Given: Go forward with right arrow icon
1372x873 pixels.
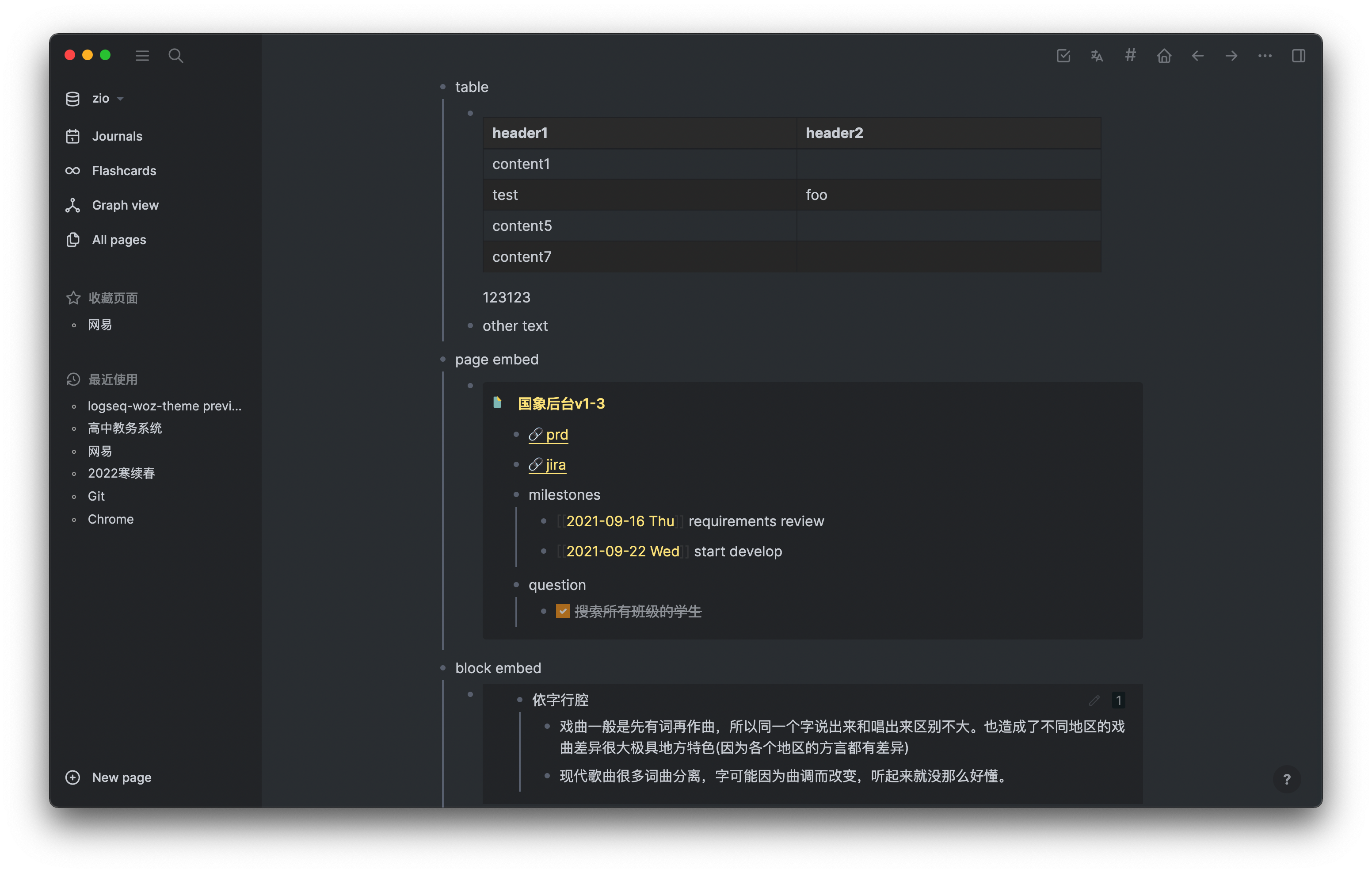Looking at the screenshot, I should tap(1231, 55).
